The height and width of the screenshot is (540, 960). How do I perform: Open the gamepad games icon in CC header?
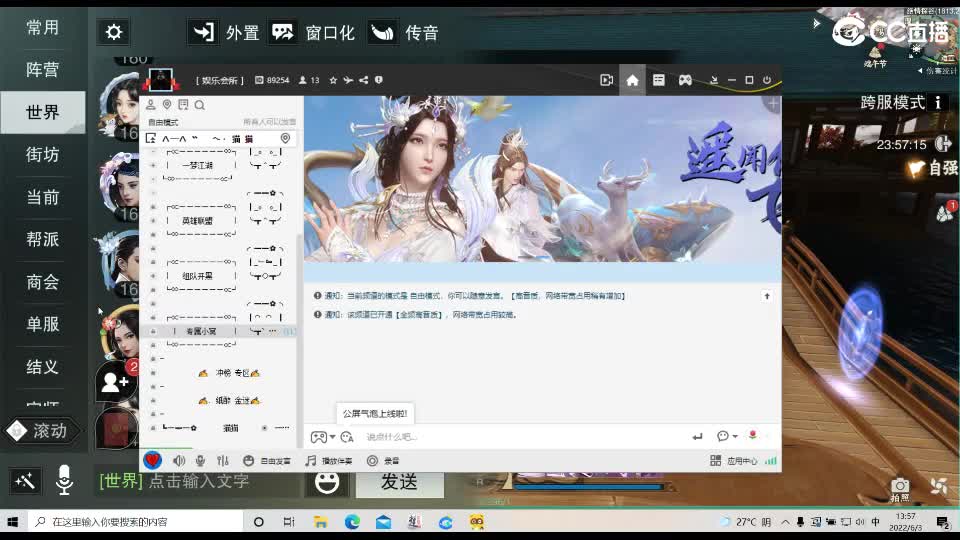[685, 80]
